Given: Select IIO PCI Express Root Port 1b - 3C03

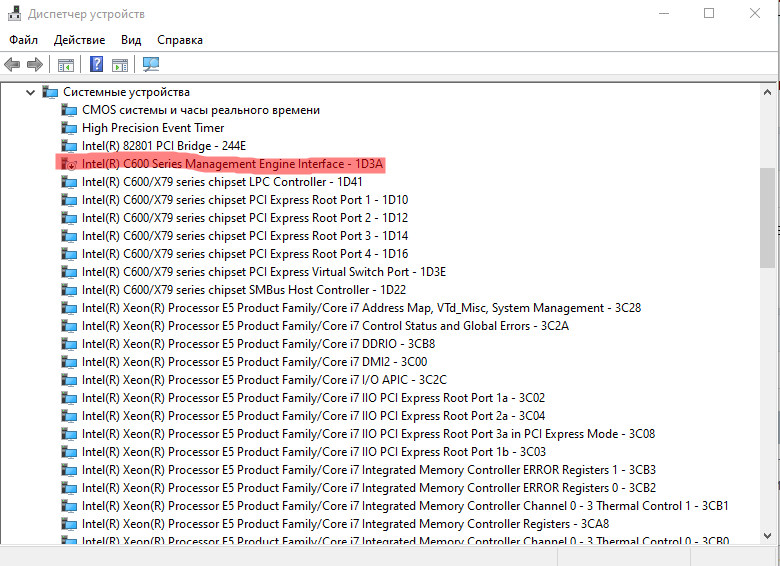Looking at the screenshot, I should coord(314,452).
